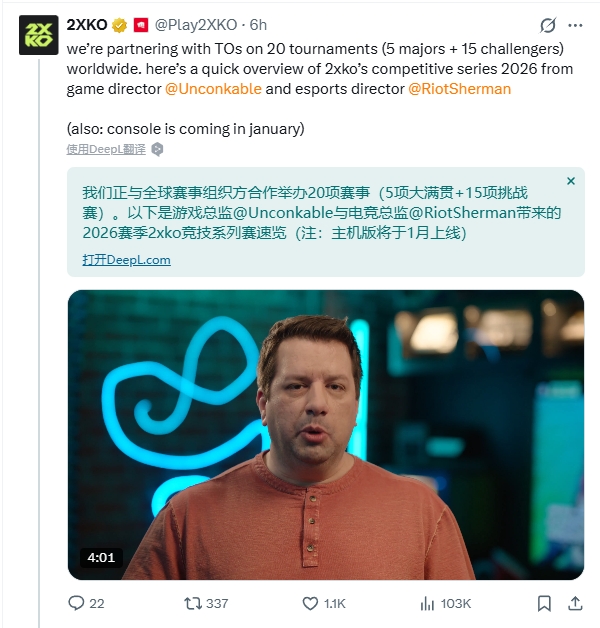Open @Unconkable's profile link

(x=213, y=89)
